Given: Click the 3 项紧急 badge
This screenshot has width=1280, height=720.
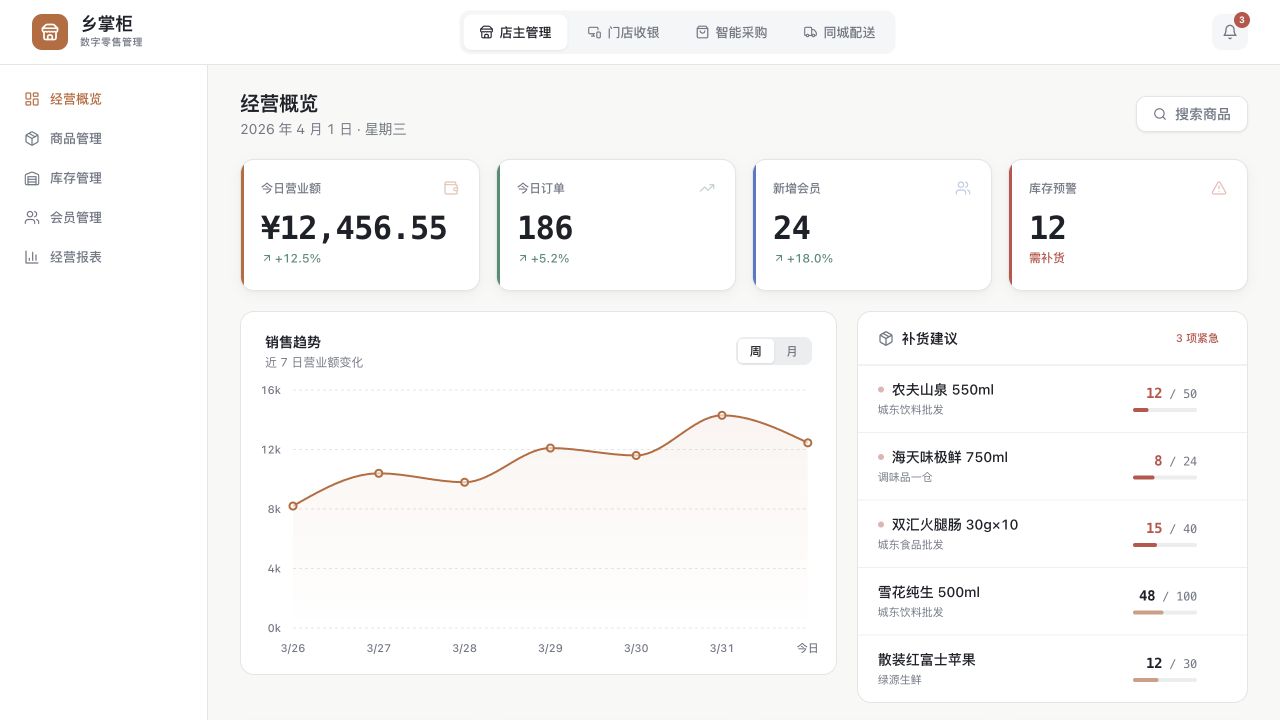Looking at the screenshot, I should 1197,338.
